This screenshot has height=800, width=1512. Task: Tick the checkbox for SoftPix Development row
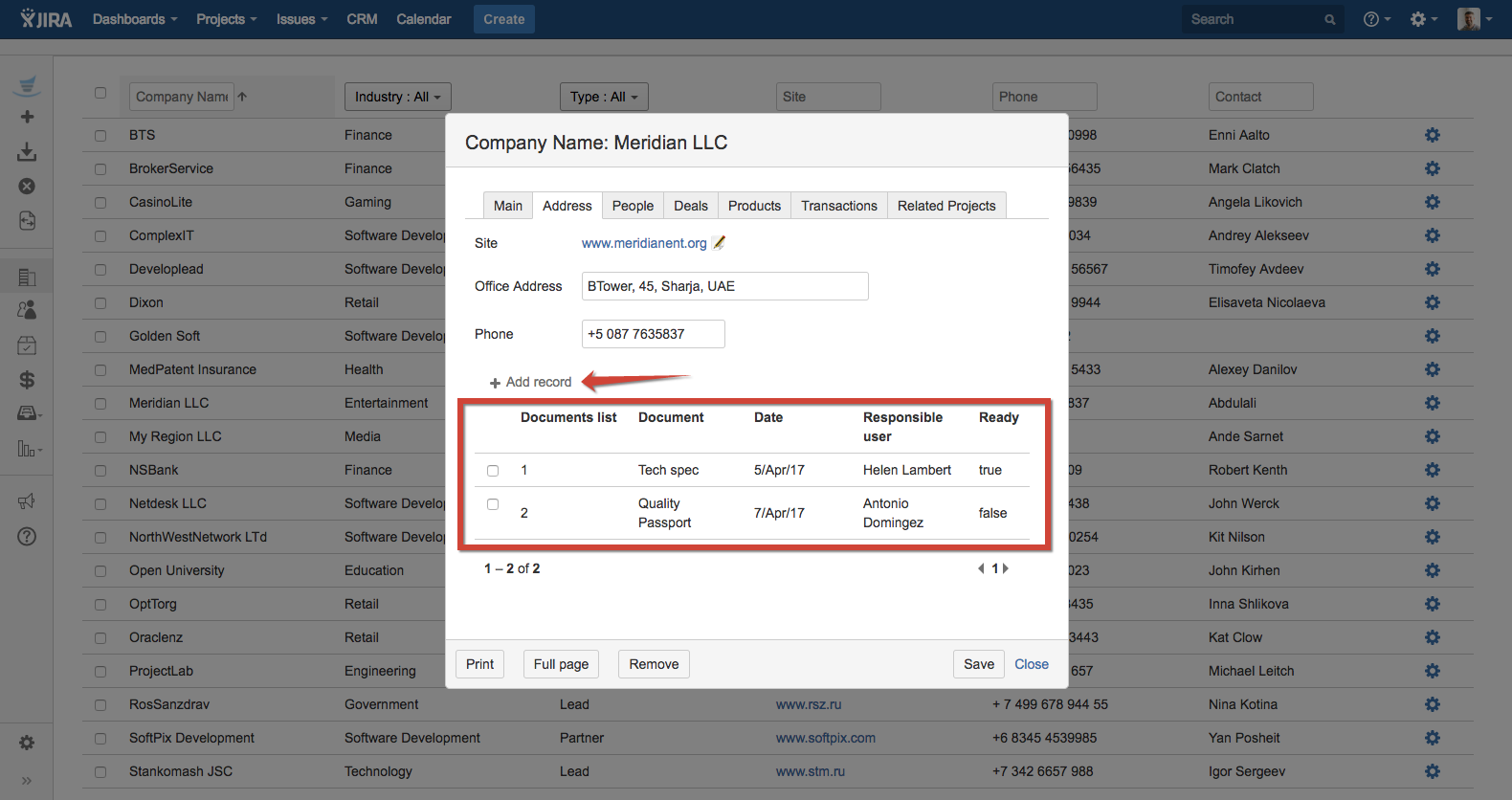(x=100, y=739)
